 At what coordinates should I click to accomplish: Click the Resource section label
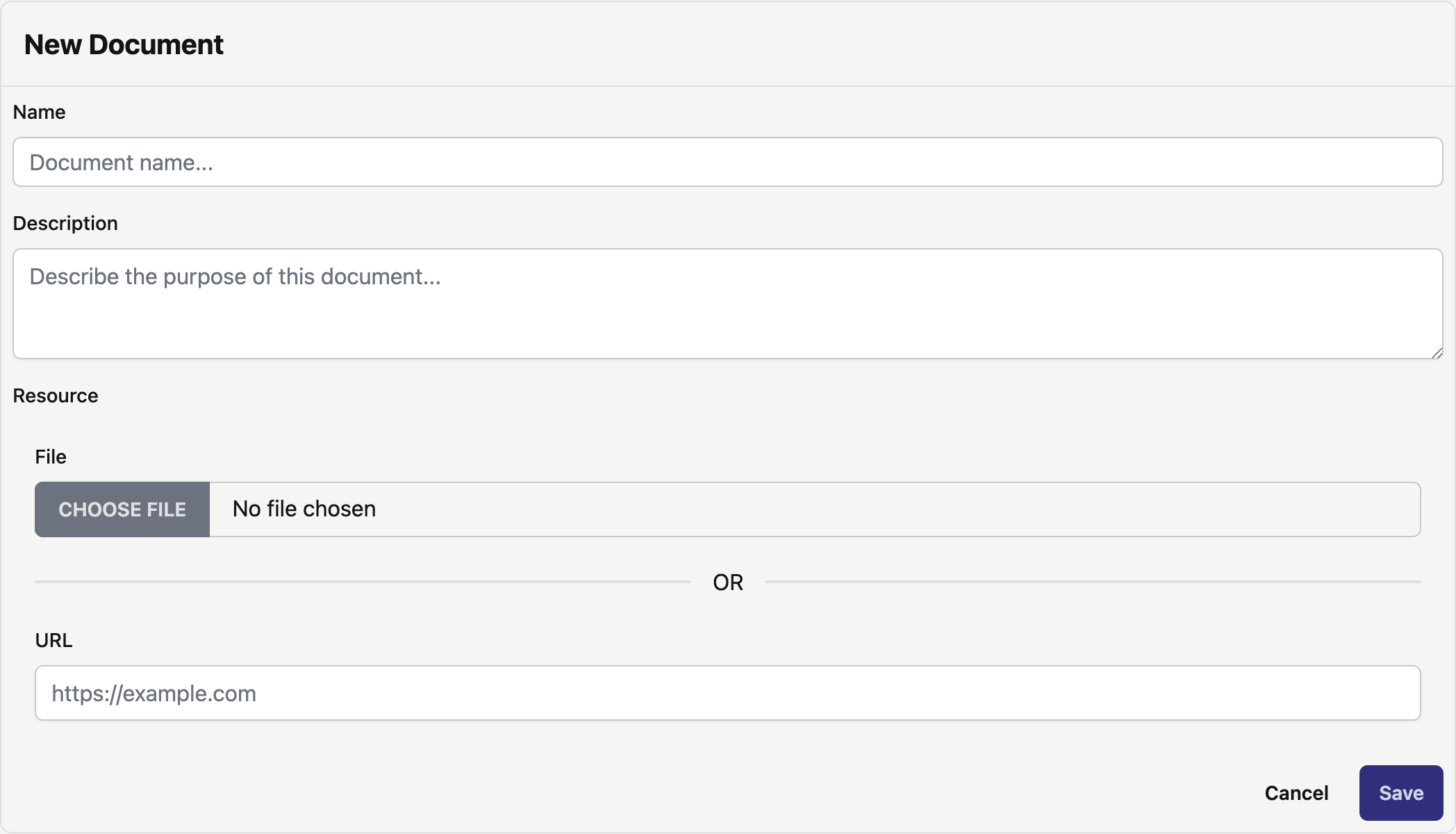coord(56,395)
